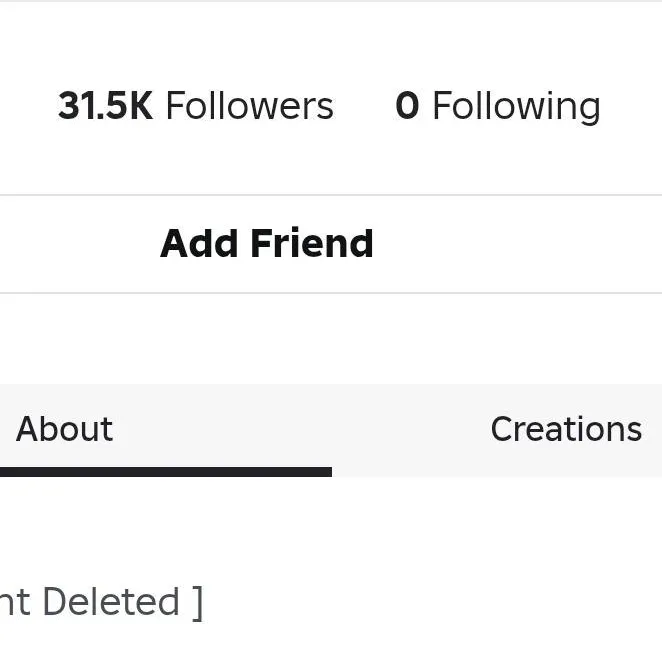
Task: Show this user's Creations
Action: point(565,429)
